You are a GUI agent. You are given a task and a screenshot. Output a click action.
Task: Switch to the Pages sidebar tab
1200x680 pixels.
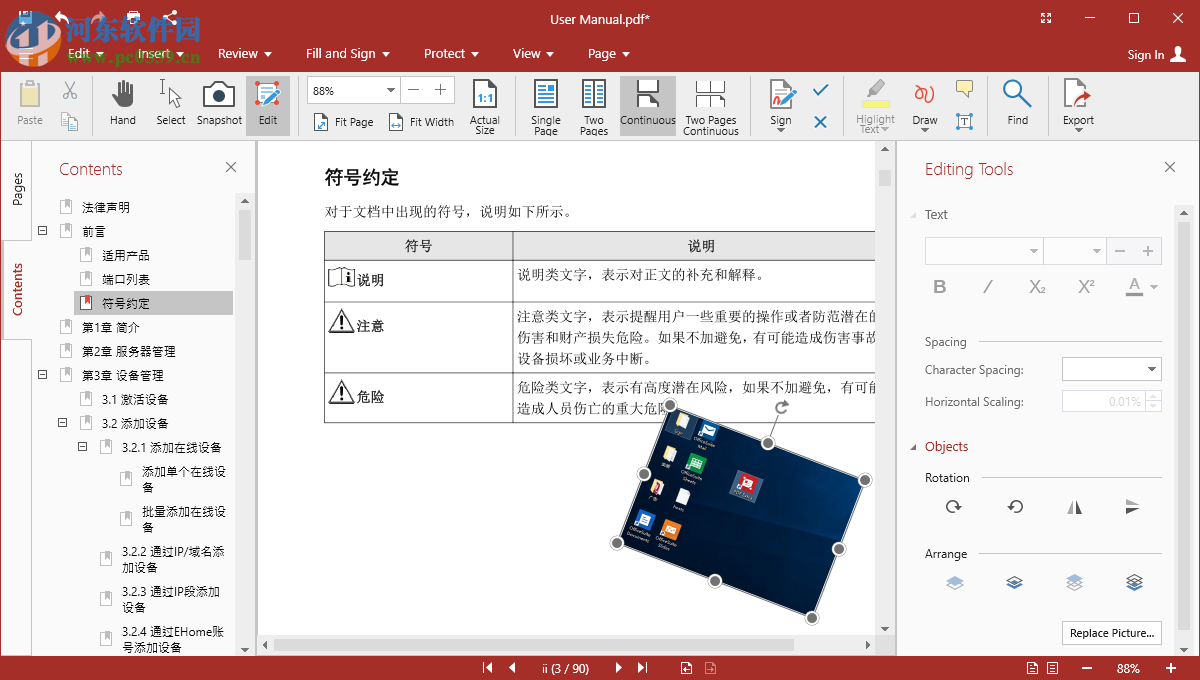pyautogui.click(x=17, y=185)
